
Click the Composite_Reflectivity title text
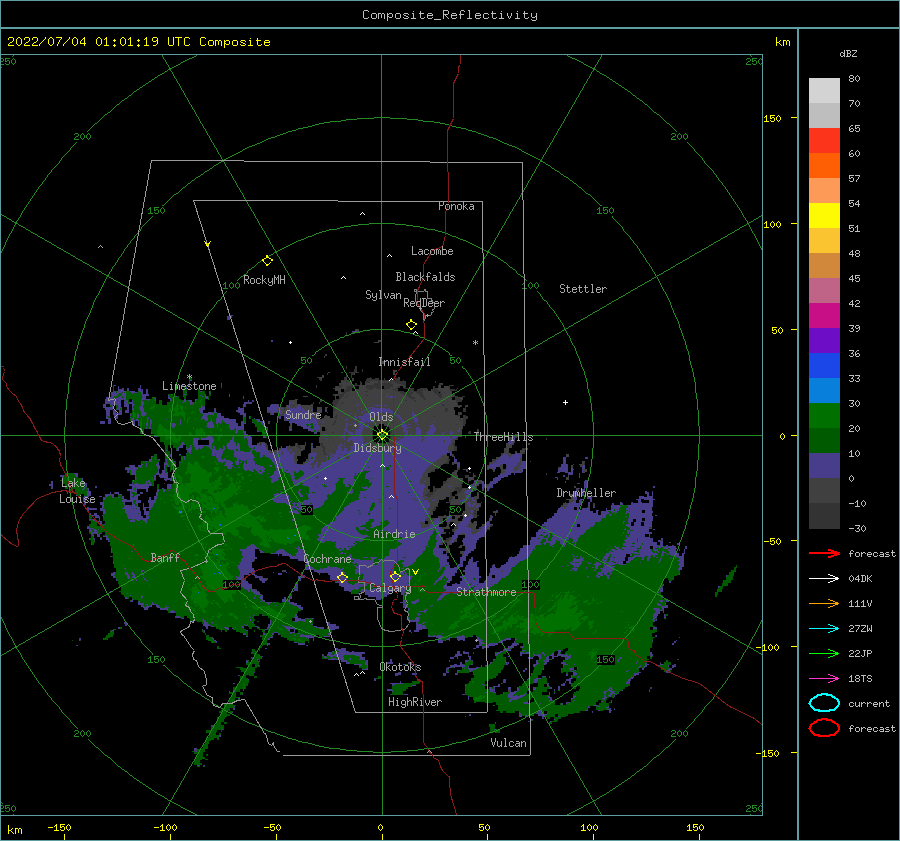click(450, 15)
